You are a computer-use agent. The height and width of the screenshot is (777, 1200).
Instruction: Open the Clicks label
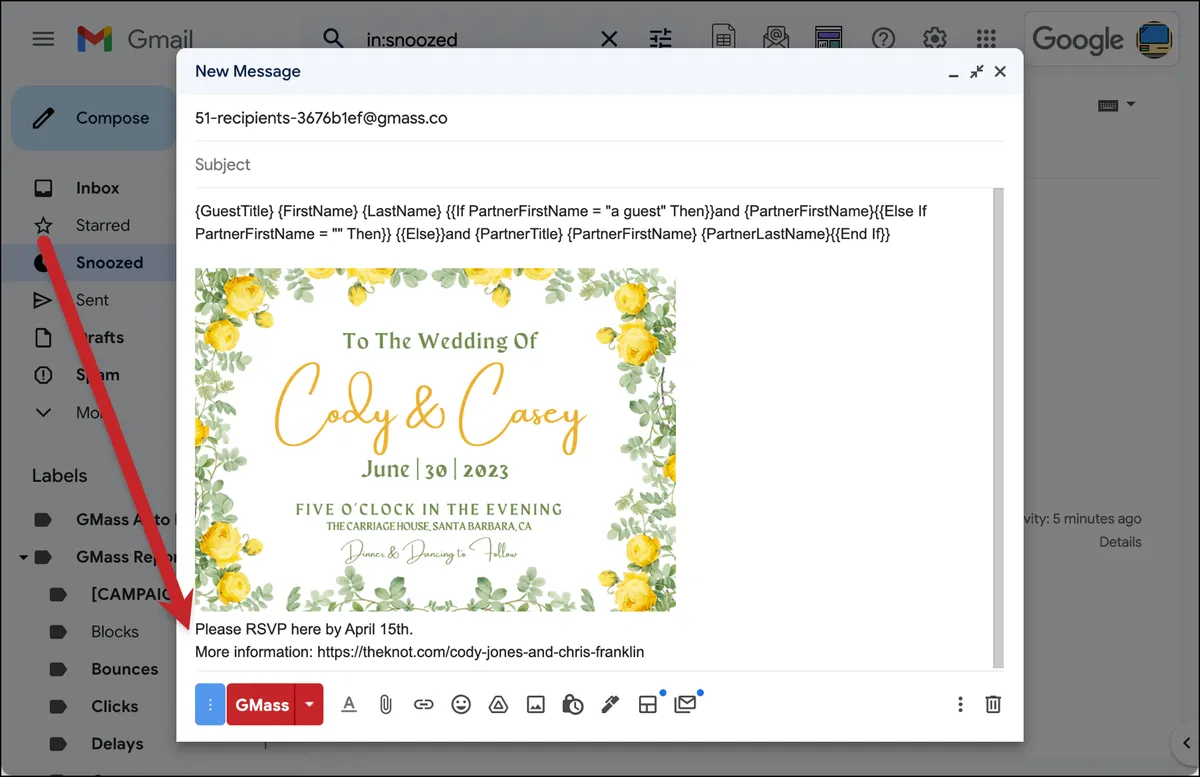(x=114, y=706)
